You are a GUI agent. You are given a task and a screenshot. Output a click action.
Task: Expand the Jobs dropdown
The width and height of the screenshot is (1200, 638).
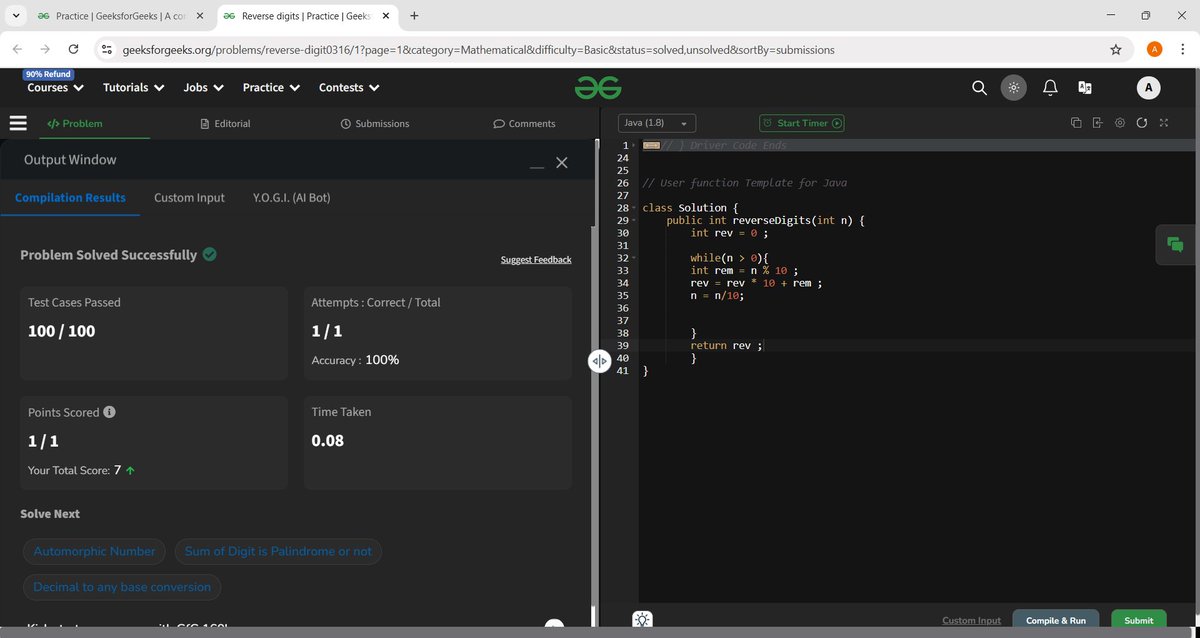click(203, 88)
